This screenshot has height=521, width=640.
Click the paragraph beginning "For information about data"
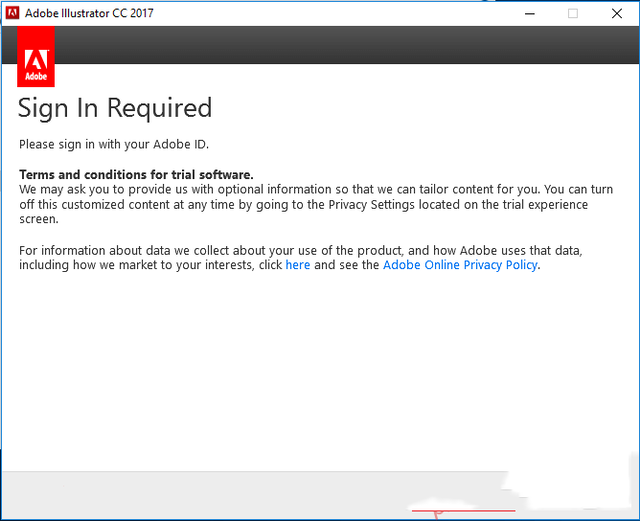click(300, 258)
